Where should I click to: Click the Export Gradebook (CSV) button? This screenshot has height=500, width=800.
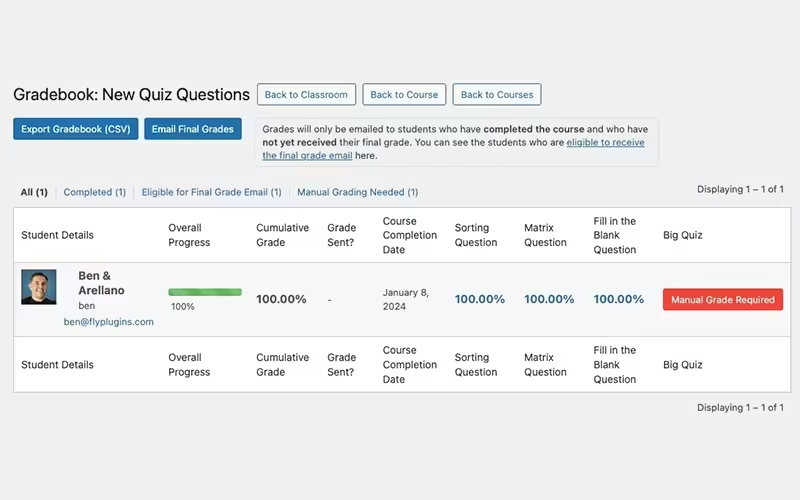(76, 129)
